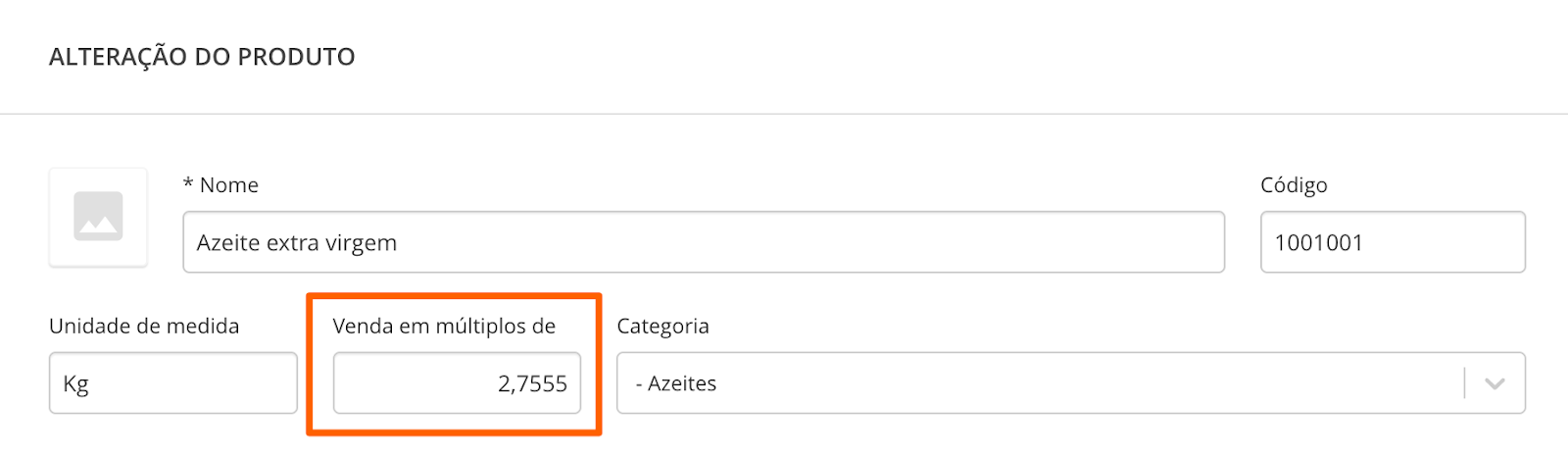Click the Unidade de medida field
This screenshot has height=456, width=1568.
click(172, 383)
